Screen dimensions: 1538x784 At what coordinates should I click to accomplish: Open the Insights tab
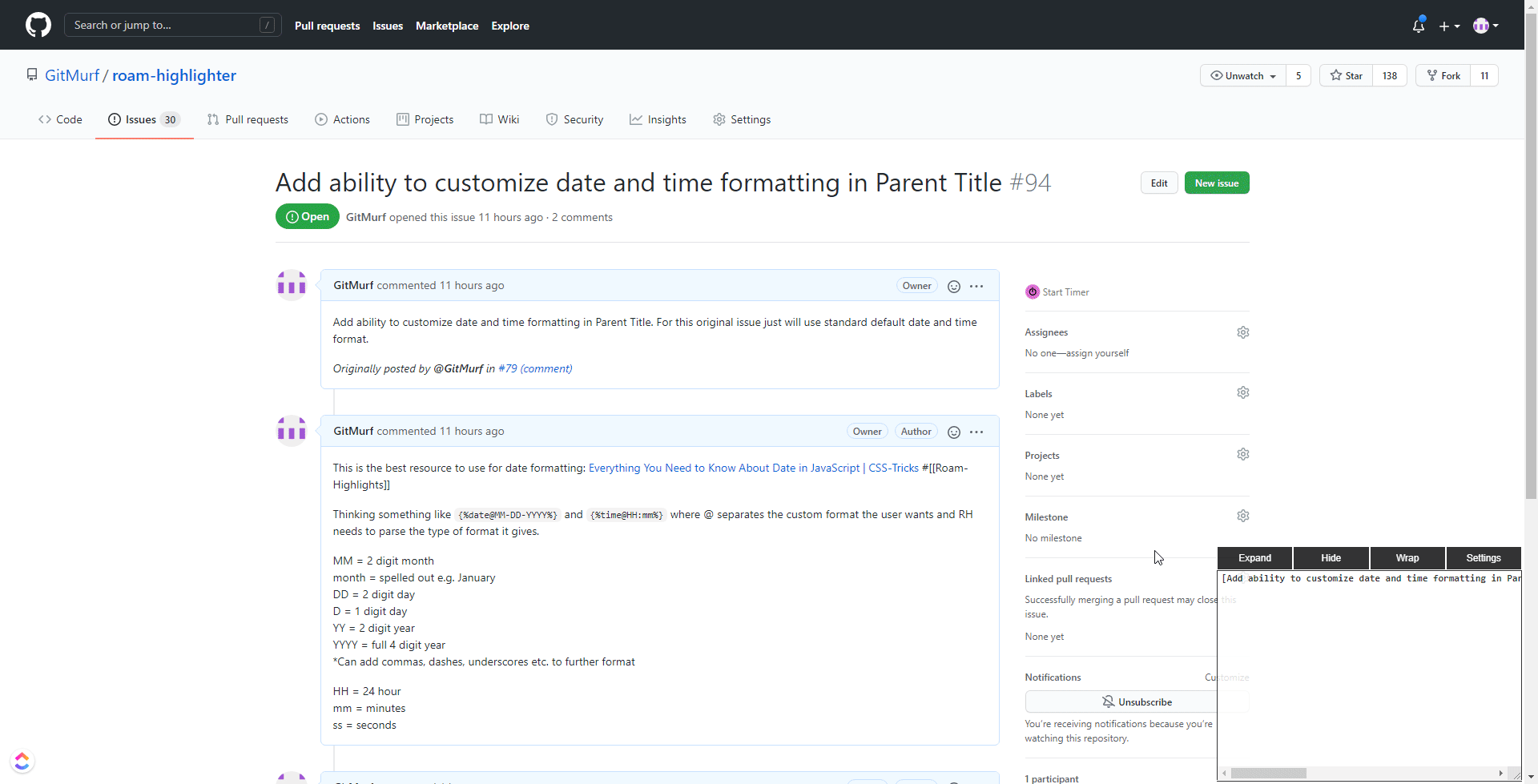coord(658,119)
